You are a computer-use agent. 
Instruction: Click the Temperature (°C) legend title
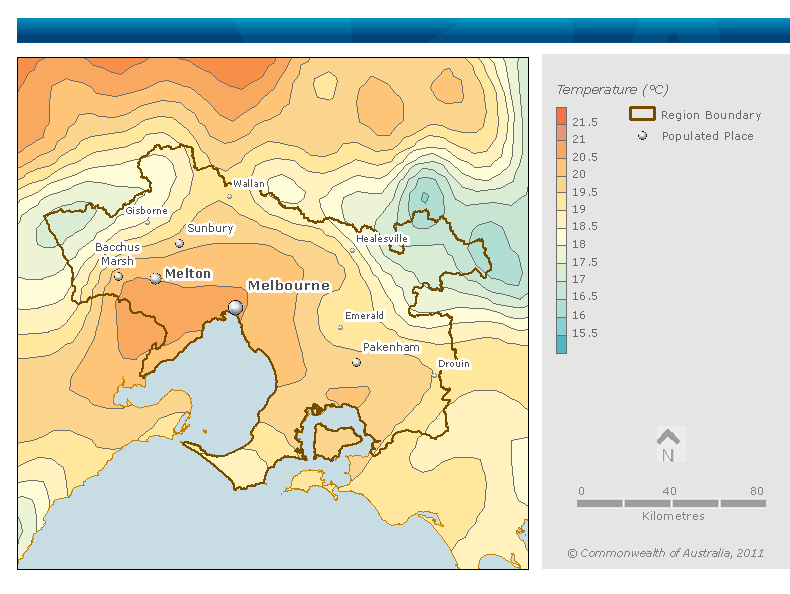point(612,90)
